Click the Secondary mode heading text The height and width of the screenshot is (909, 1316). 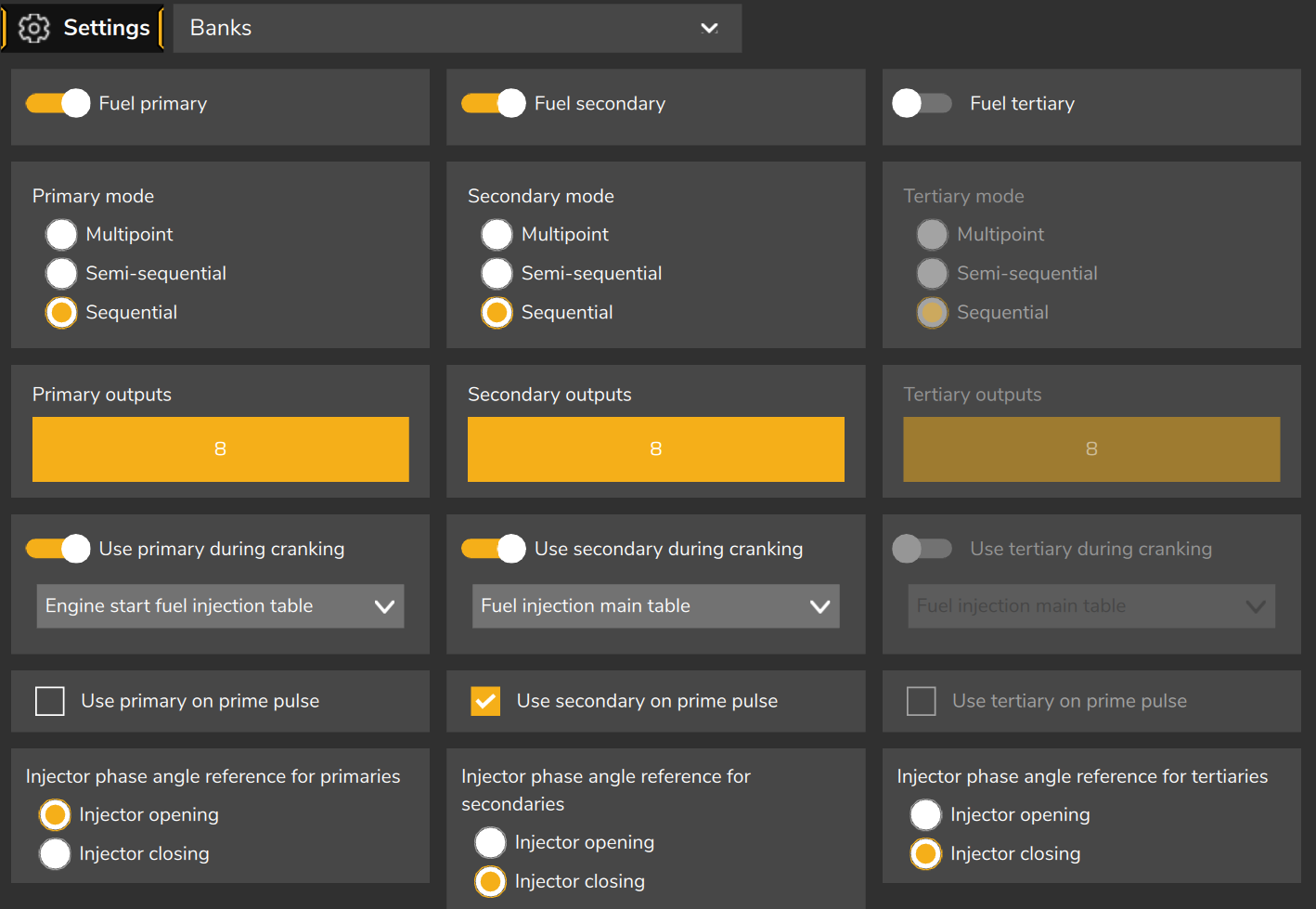click(x=541, y=196)
